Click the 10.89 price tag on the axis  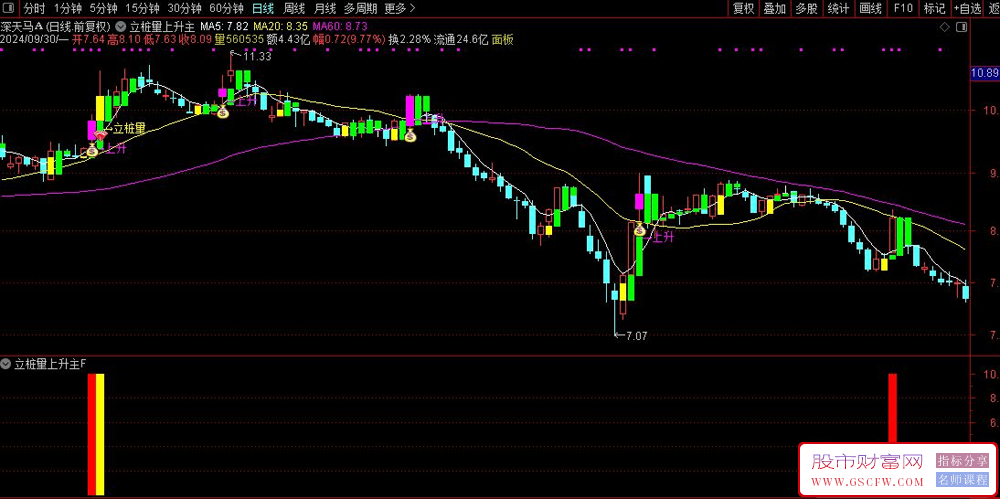pyautogui.click(x=984, y=73)
